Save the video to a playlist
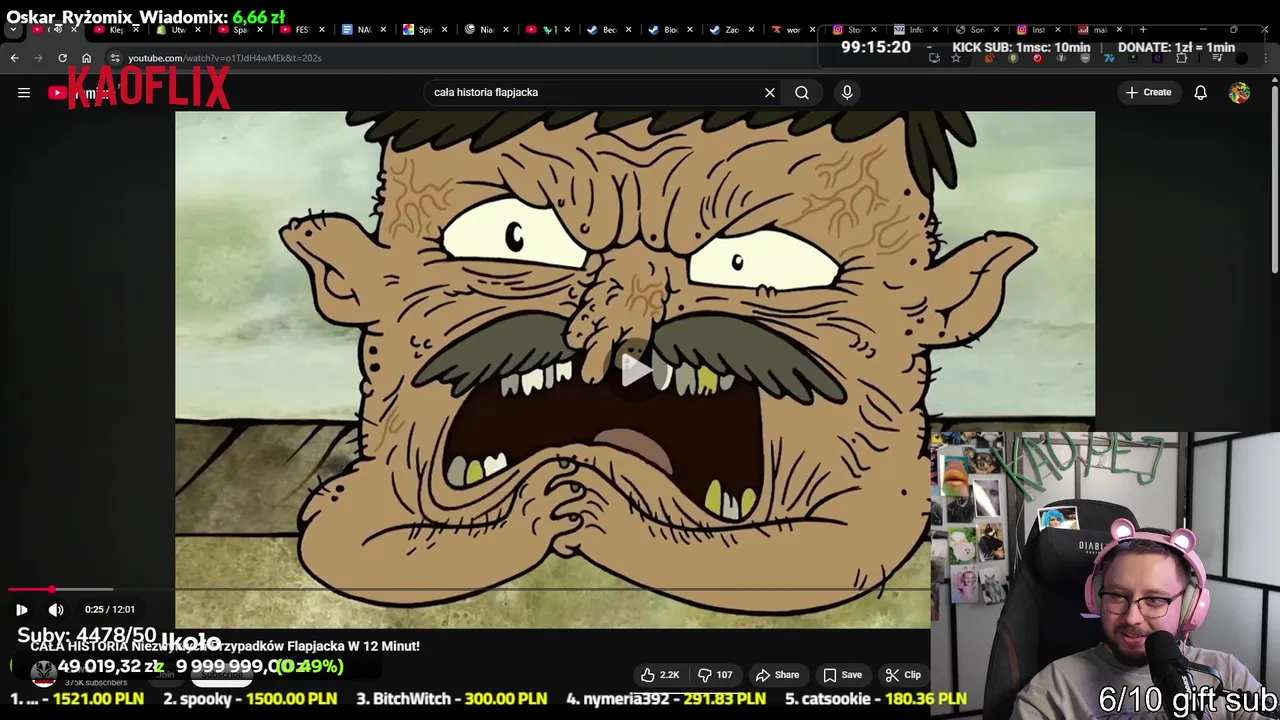 pos(842,675)
